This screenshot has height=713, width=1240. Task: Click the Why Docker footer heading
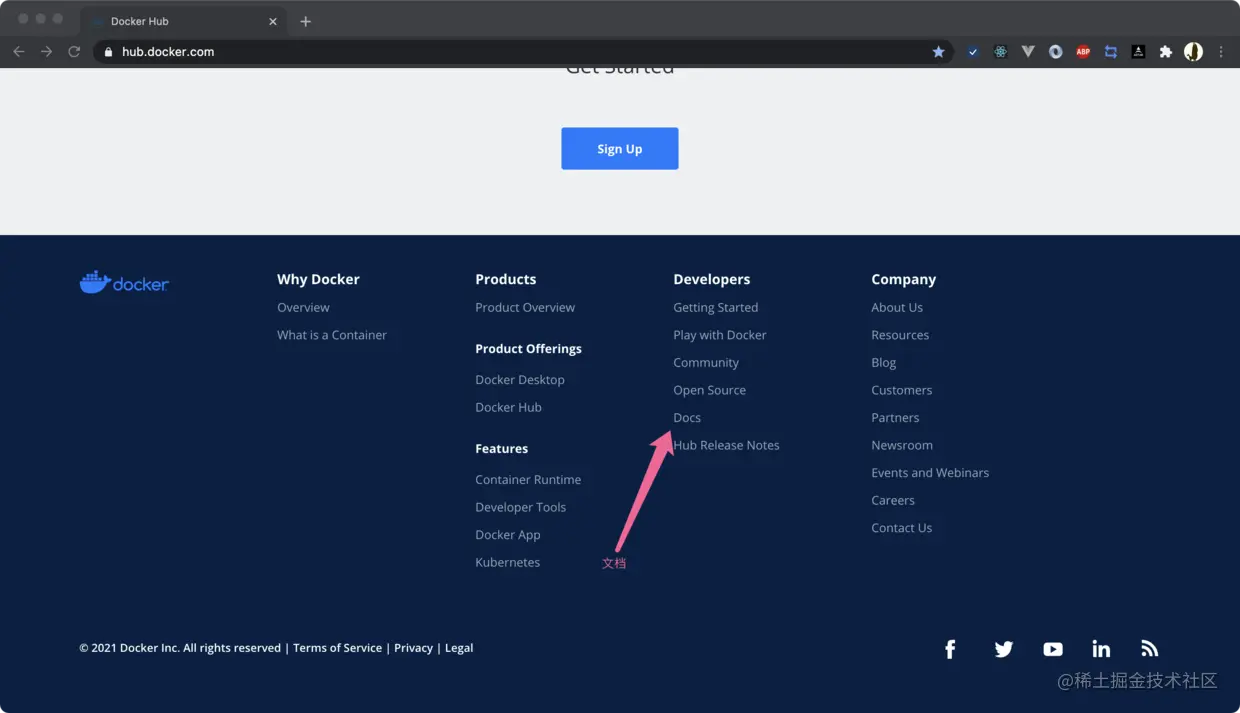[x=318, y=279]
